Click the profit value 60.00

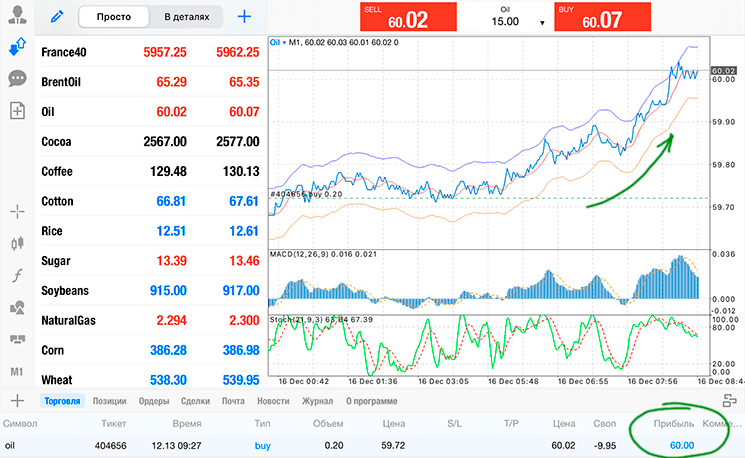[682, 446]
